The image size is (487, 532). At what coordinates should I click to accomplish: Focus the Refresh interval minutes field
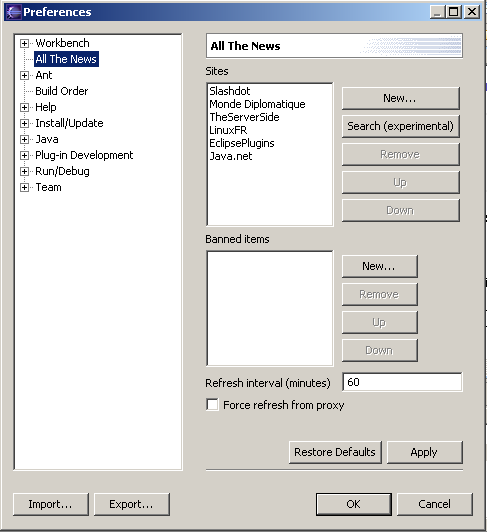[402, 382]
